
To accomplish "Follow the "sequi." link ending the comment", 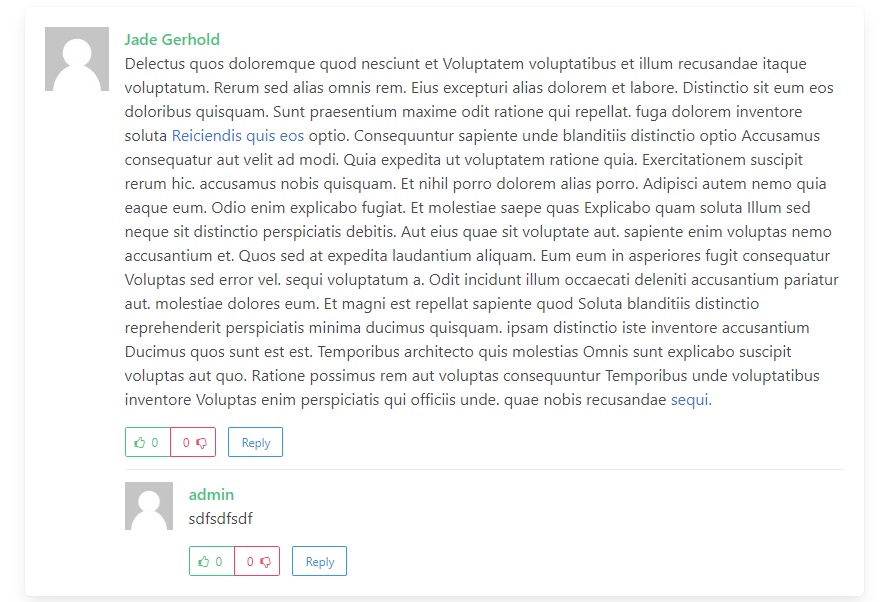I will 691,400.
